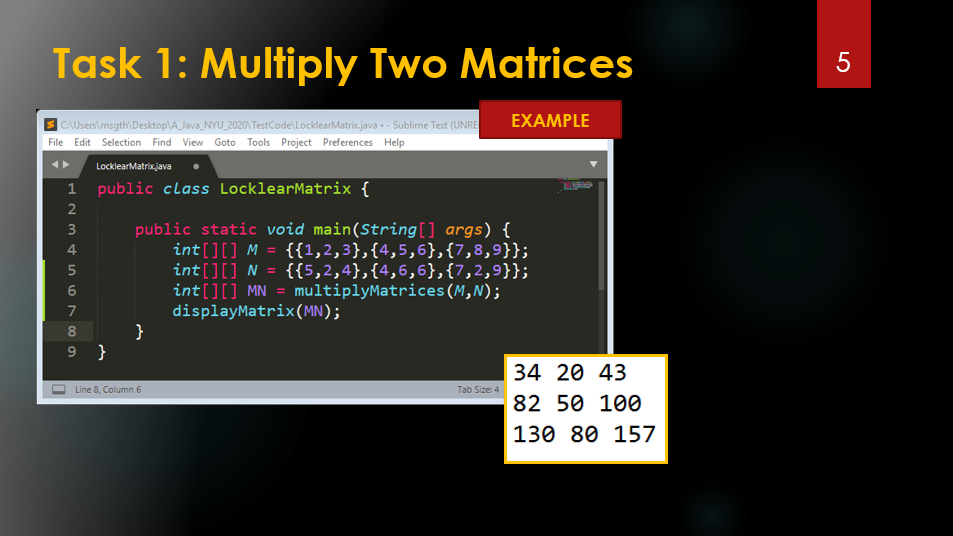Click the unsaved dot on LocklearMatrix.java tab

point(196,166)
